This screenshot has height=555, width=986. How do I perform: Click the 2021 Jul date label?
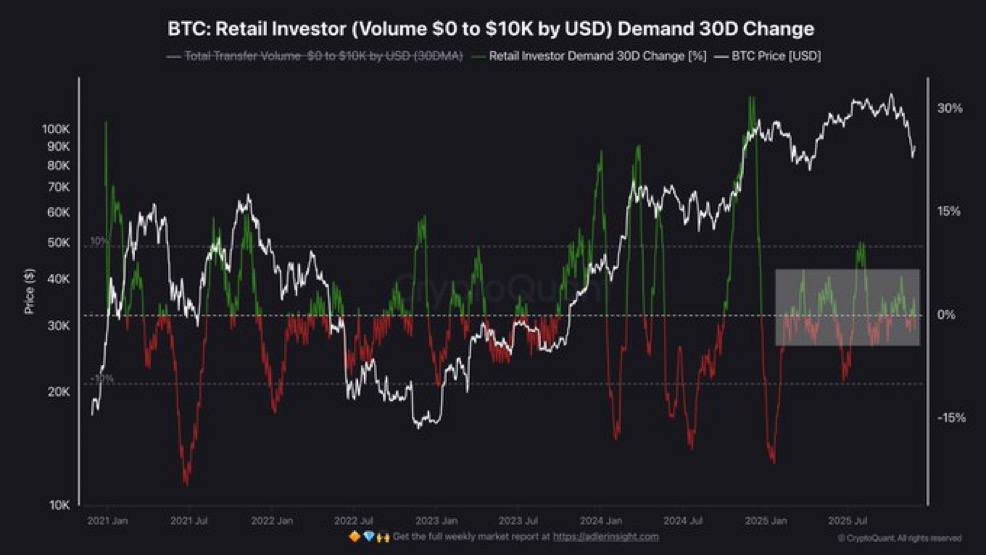(189, 520)
